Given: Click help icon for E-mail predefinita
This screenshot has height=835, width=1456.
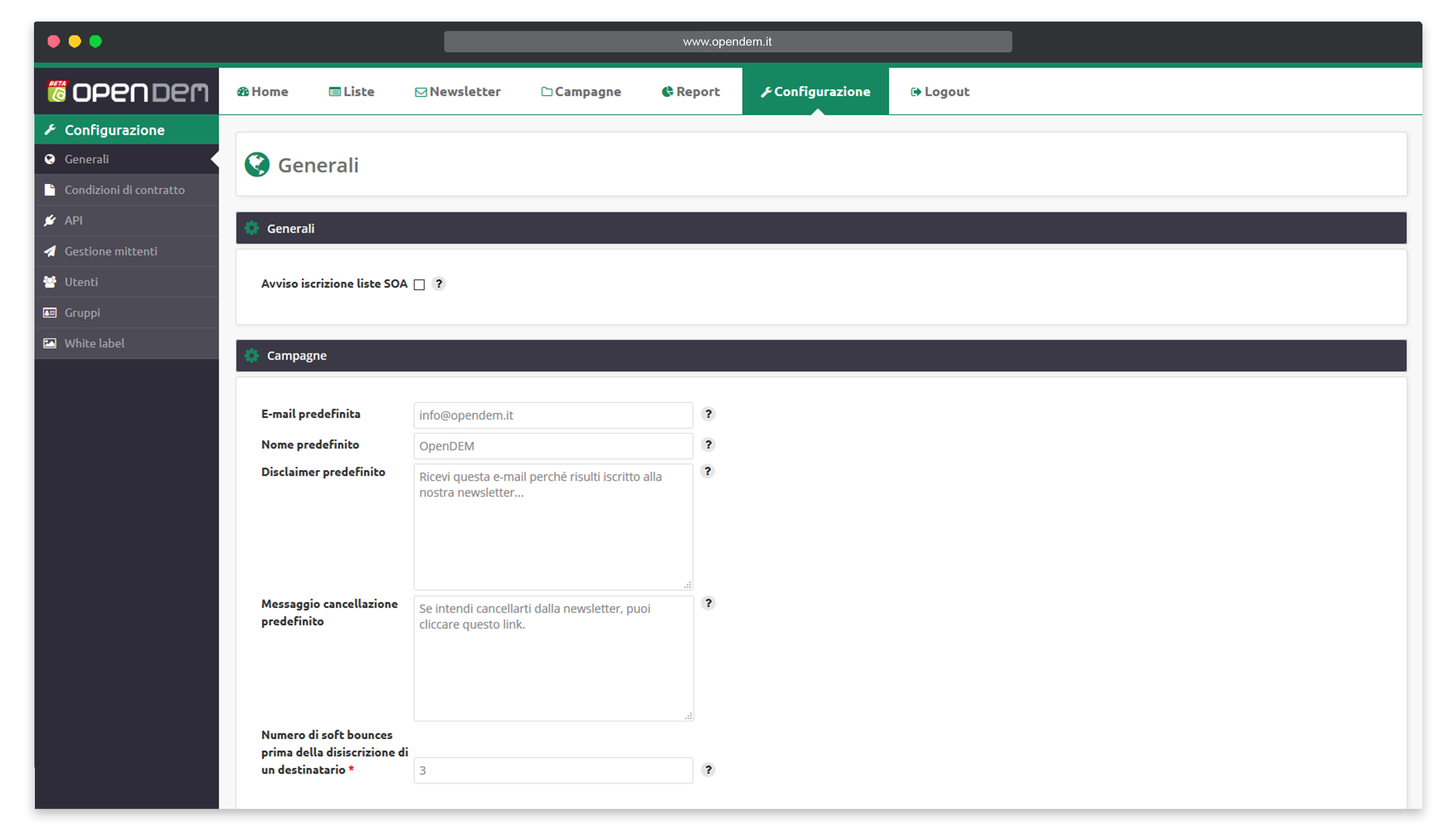Looking at the screenshot, I should point(708,414).
